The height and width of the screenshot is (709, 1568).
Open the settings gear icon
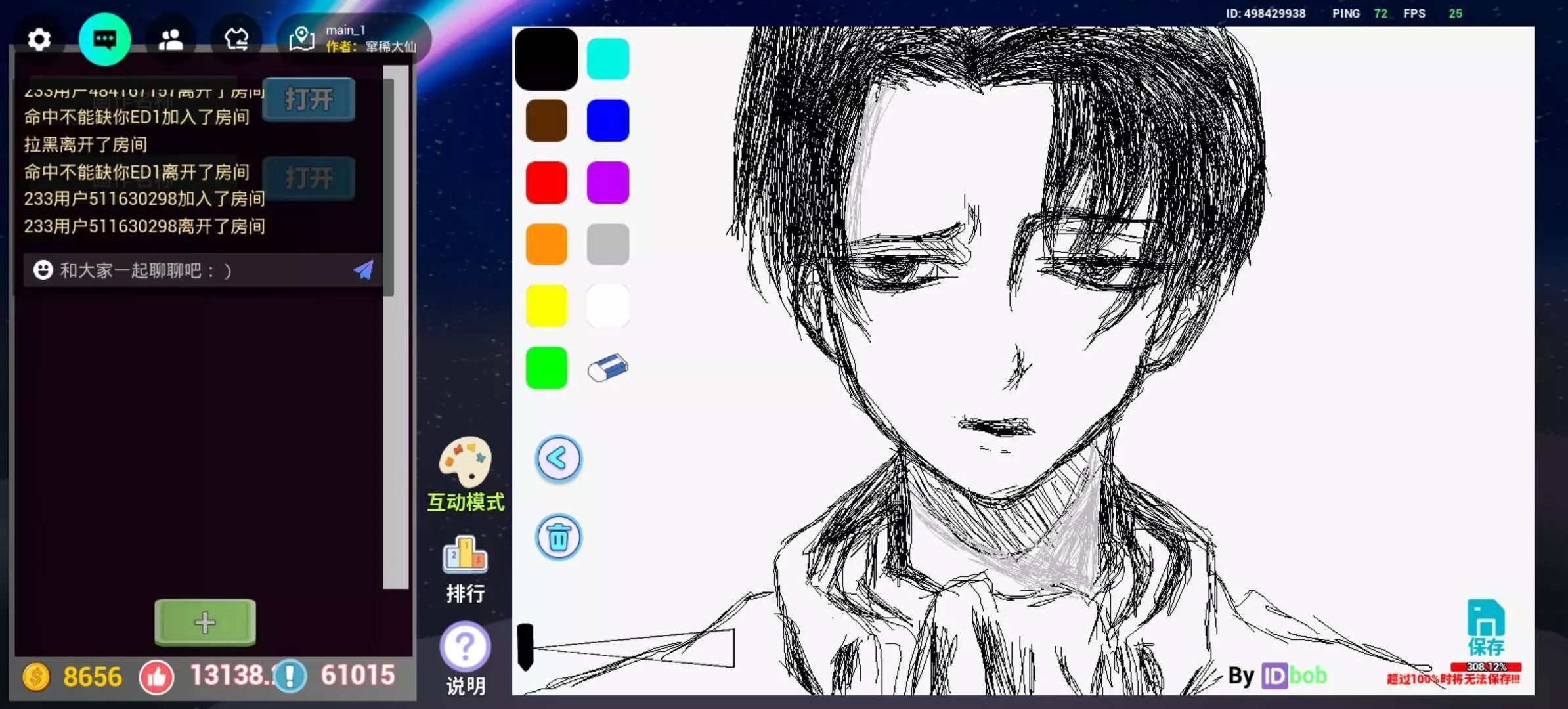tap(39, 39)
